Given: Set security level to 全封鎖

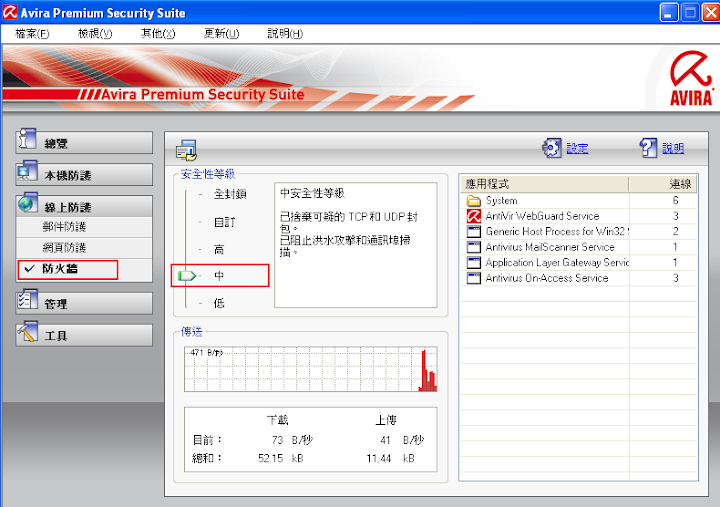Looking at the screenshot, I should (x=230, y=194).
